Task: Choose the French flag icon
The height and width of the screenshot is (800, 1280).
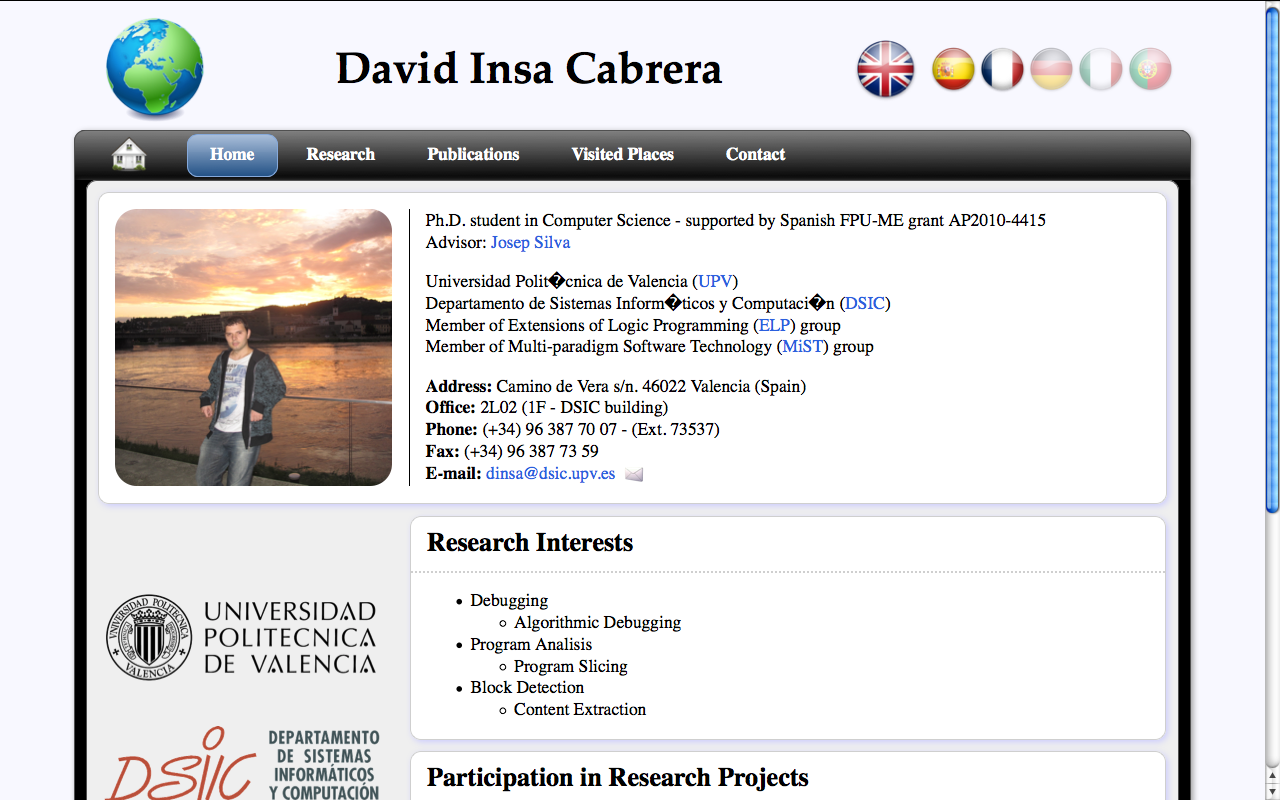Action: [1002, 70]
